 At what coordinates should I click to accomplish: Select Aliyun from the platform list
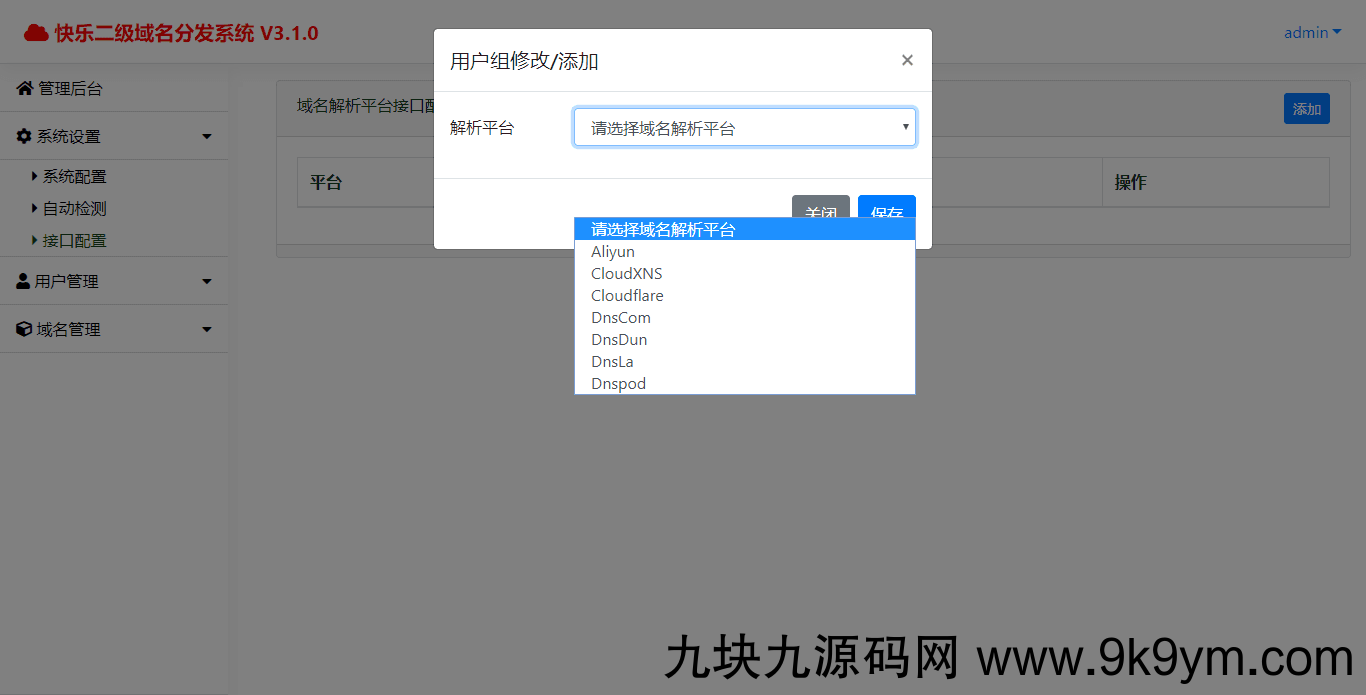tap(613, 252)
